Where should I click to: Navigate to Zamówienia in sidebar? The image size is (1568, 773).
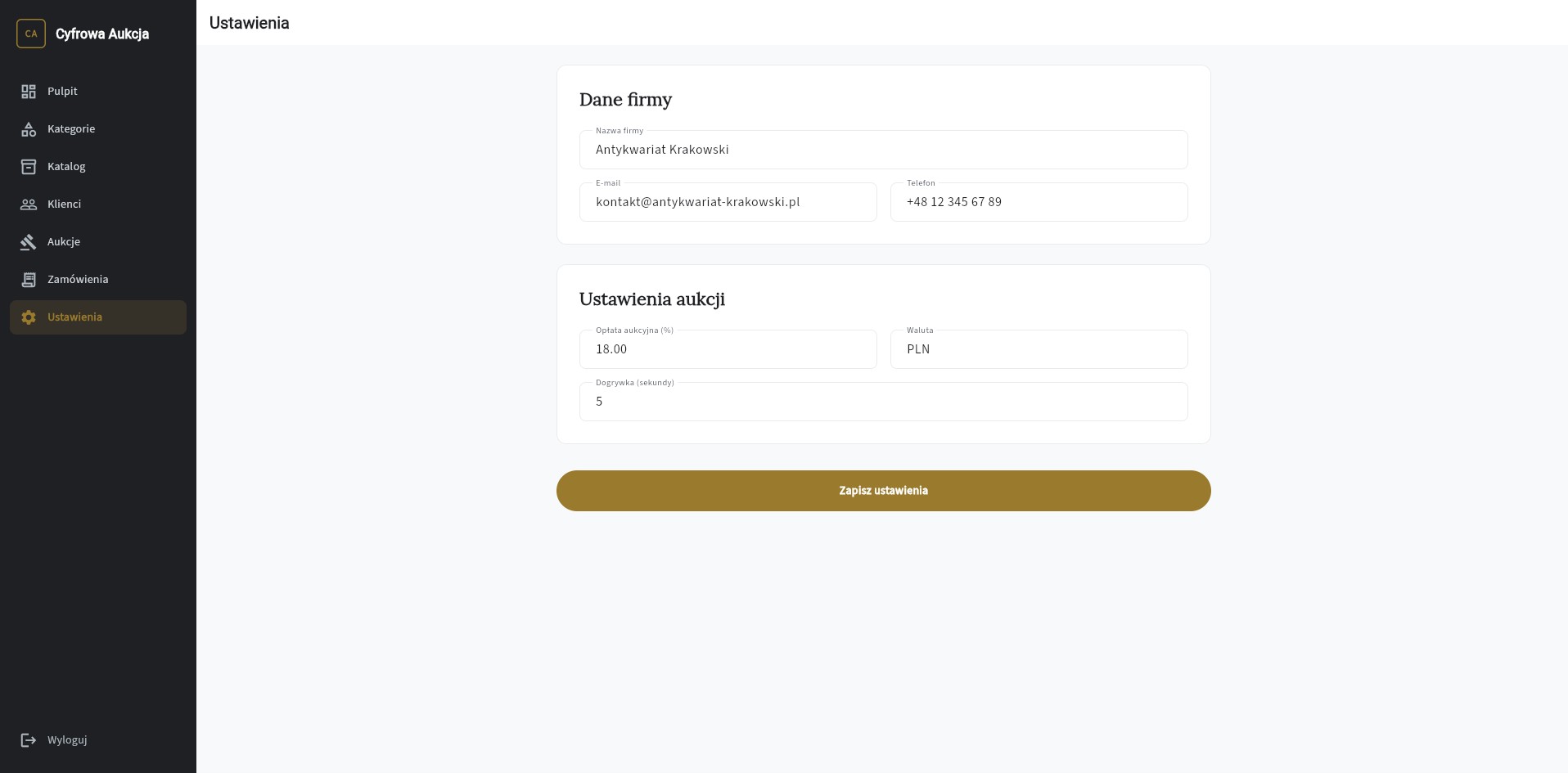78,280
